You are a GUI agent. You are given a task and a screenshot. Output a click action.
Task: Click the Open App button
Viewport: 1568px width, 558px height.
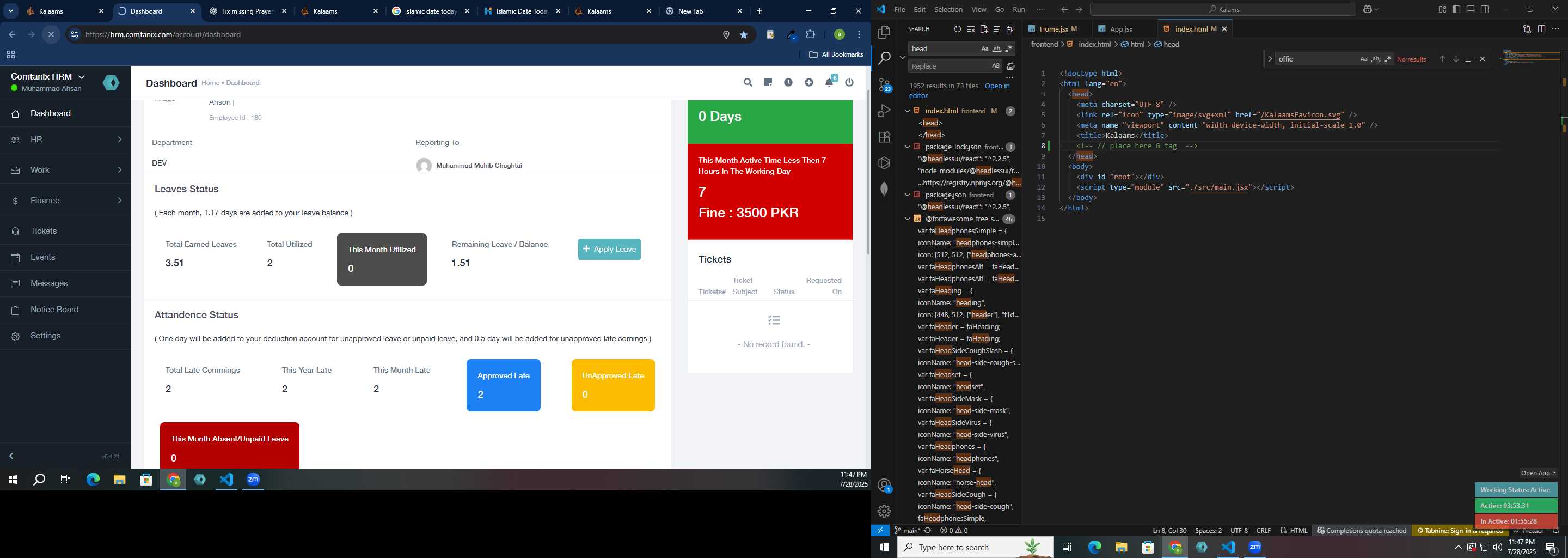coord(1538,474)
